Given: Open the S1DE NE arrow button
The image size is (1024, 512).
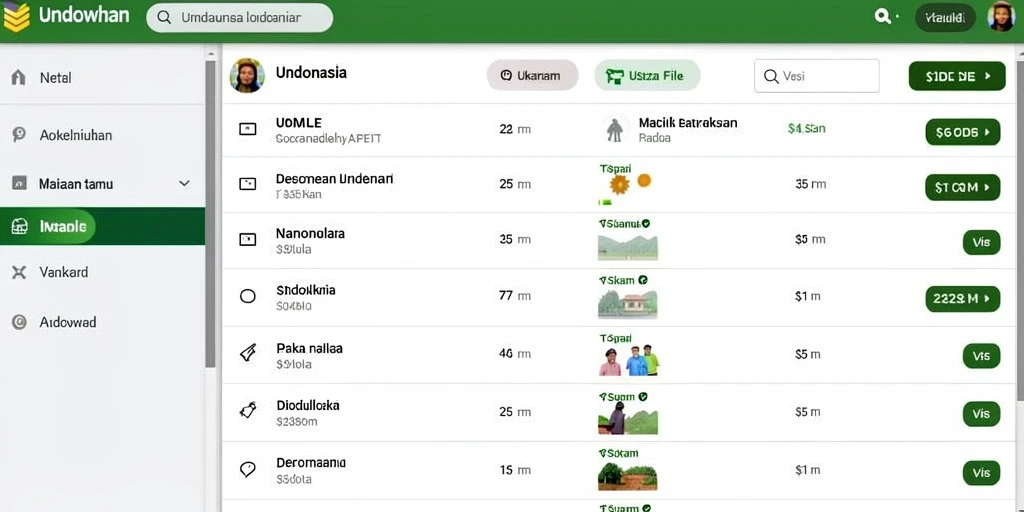Looking at the screenshot, I should tap(957, 76).
